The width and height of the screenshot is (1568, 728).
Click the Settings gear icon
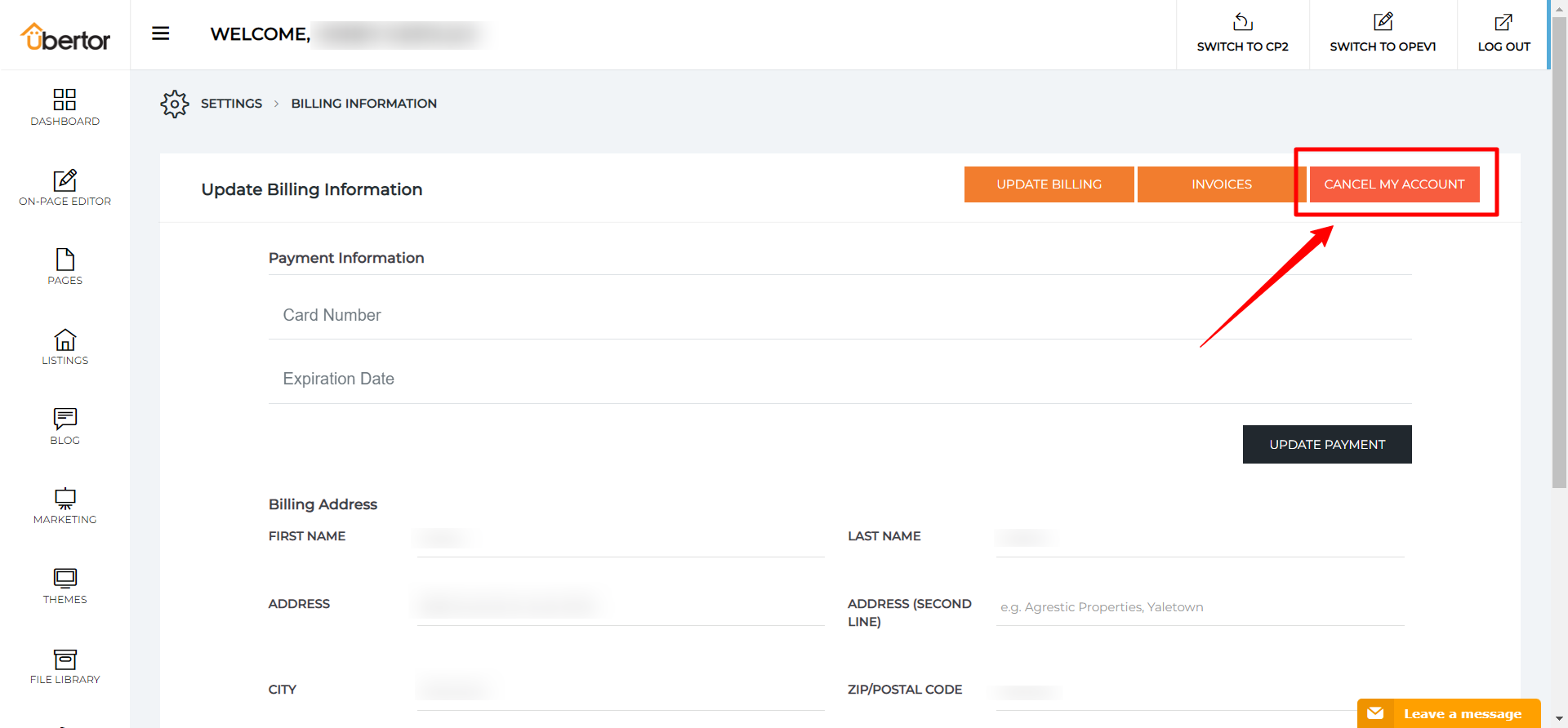[x=175, y=104]
